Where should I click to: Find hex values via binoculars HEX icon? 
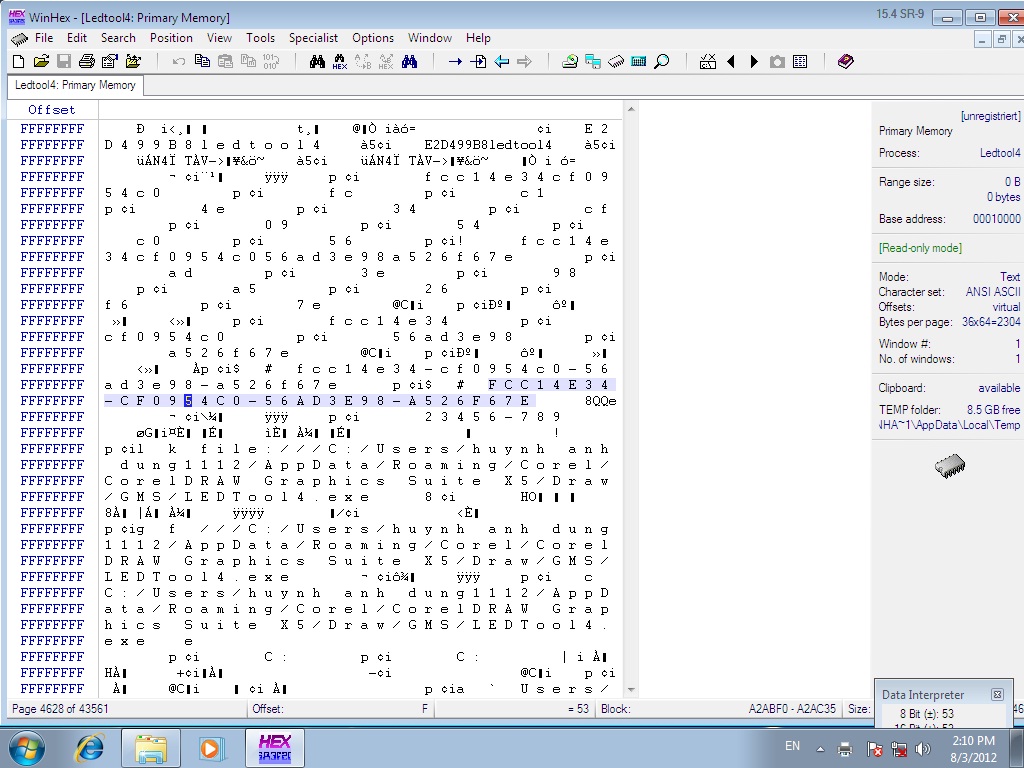tap(340, 61)
